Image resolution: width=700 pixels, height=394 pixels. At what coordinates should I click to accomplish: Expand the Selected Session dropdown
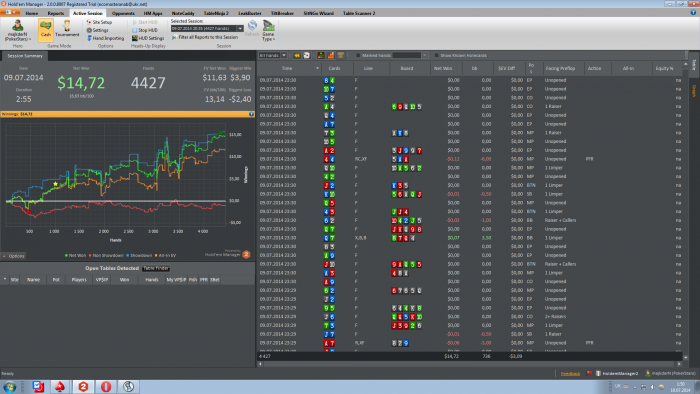click(x=240, y=29)
